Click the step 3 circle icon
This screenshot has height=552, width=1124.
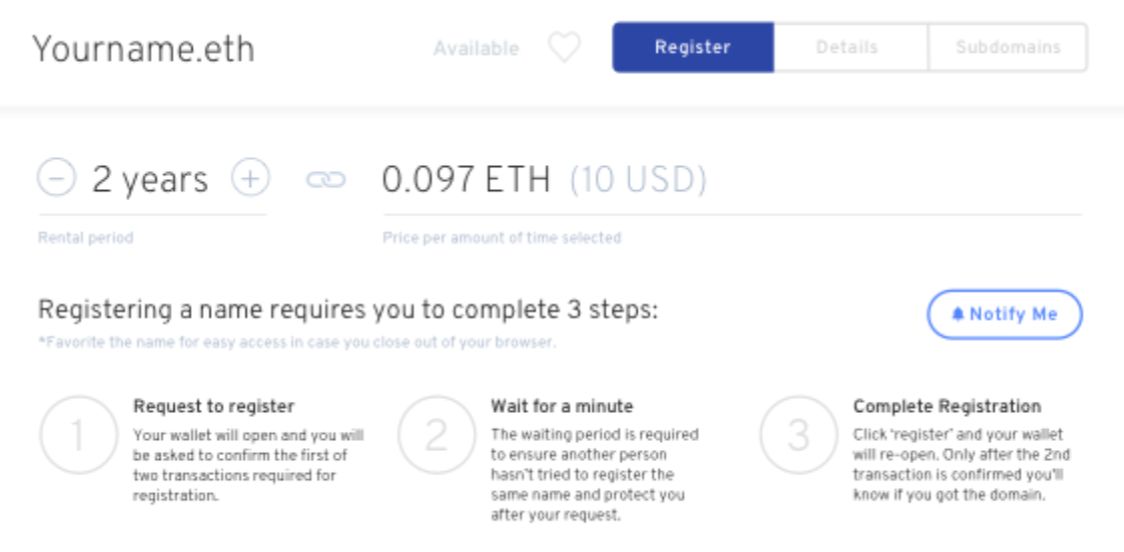pyautogui.click(x=799, y=436)
